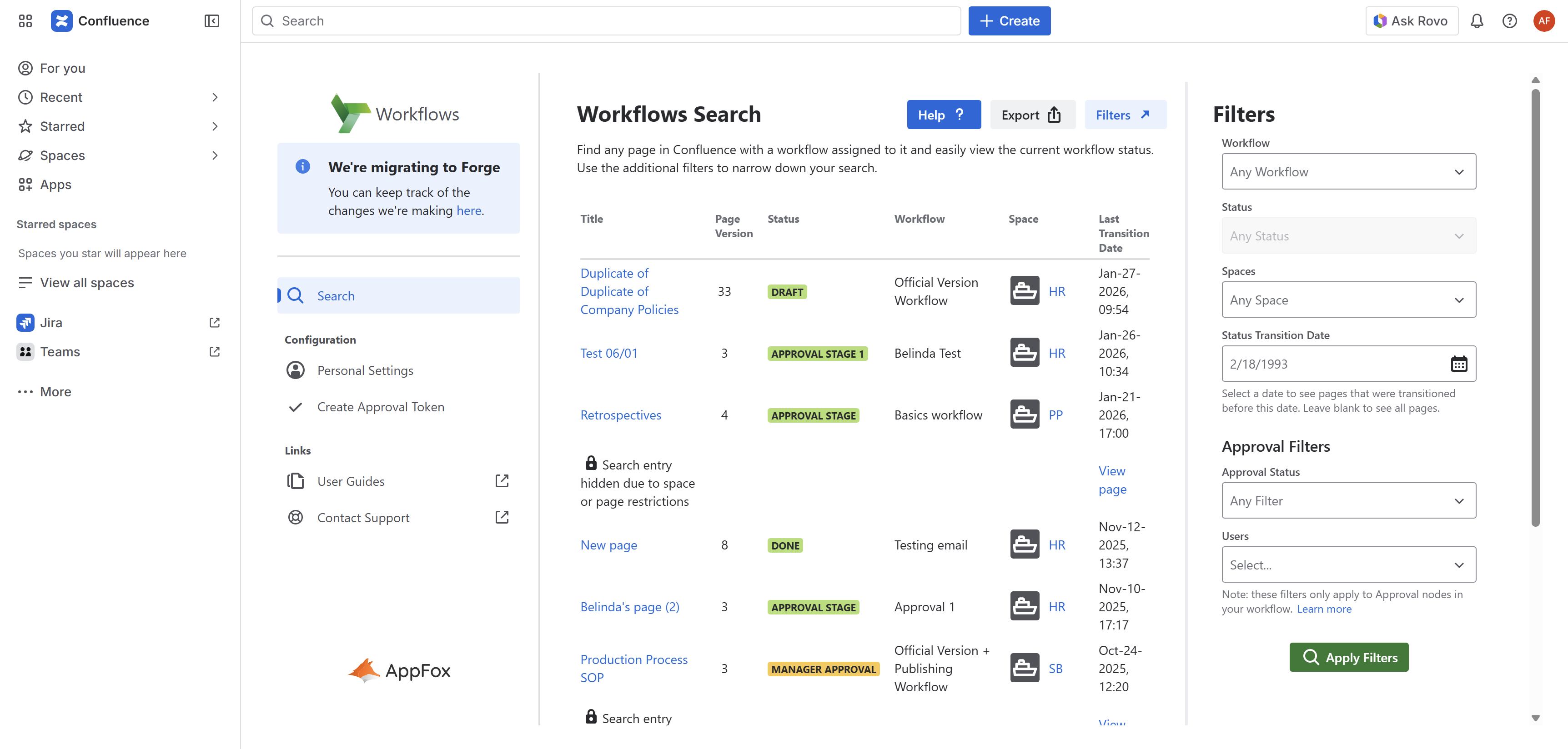
Task: Click the calendar icon in the Status Transition Date field
Action: [x=1458, y=364]
